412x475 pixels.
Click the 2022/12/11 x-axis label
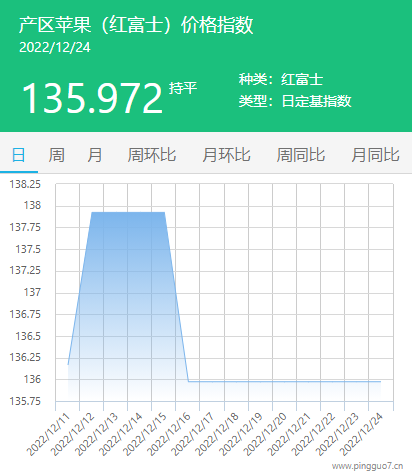pyautogui.click(x=49, y=434)
